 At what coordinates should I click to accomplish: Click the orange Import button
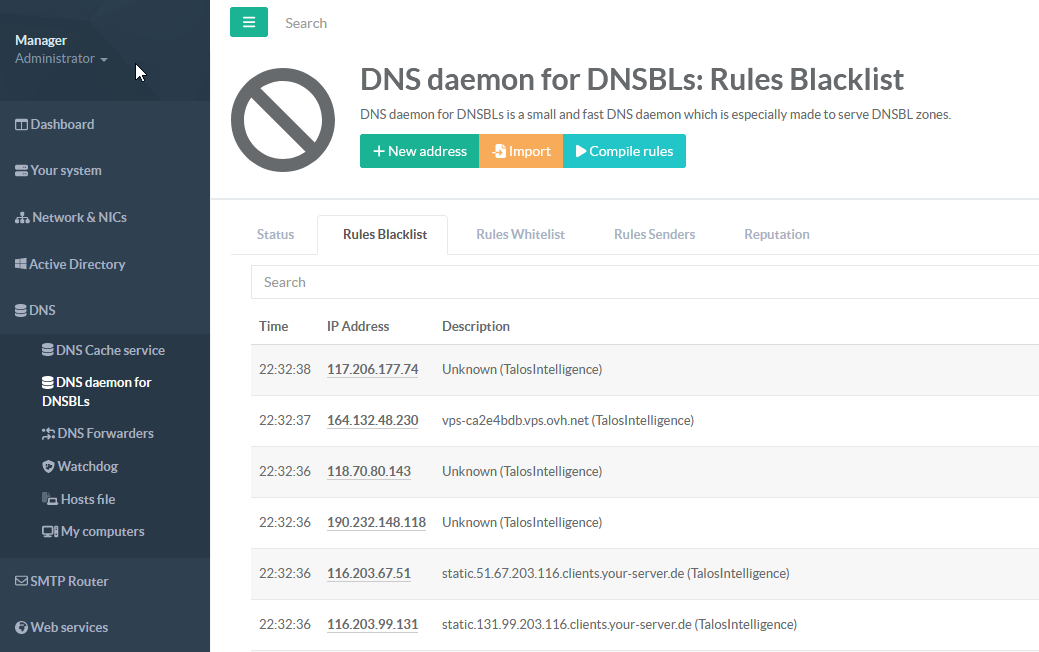point(521,151)
